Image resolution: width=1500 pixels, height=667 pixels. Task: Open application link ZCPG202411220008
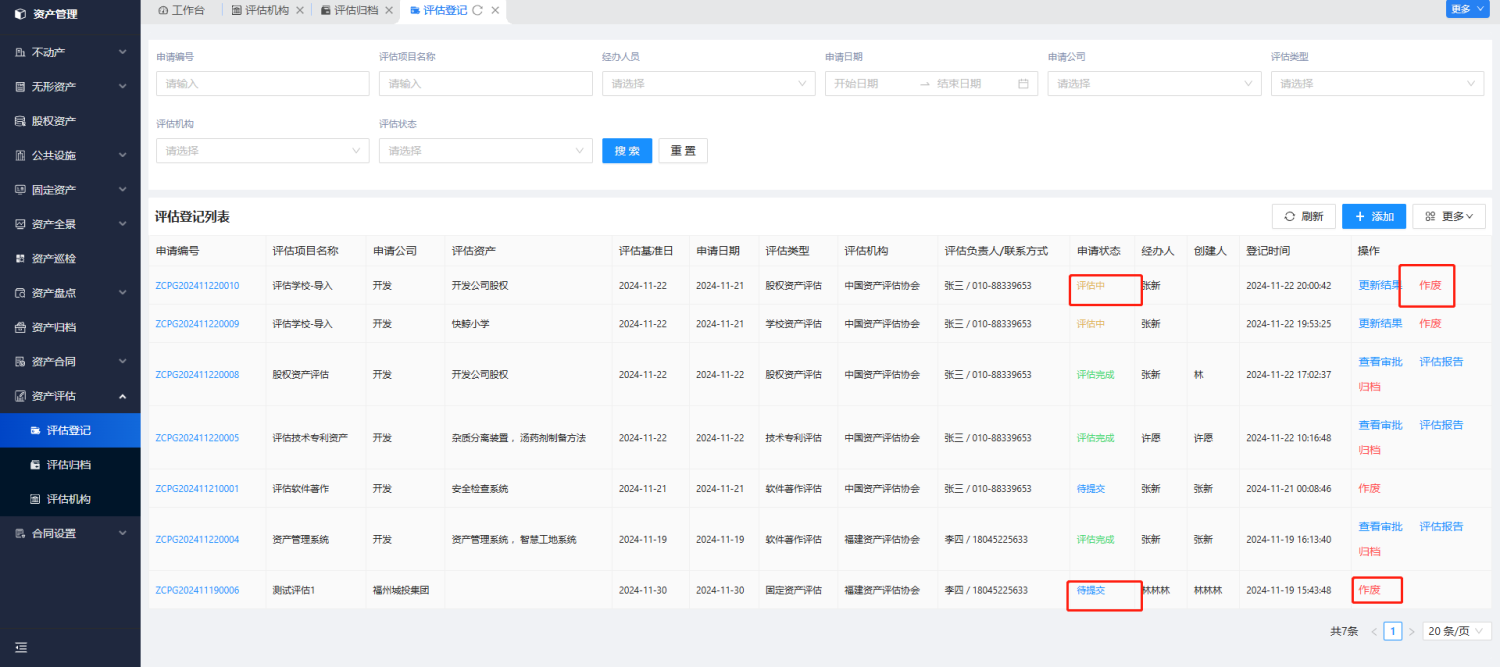(197, 375)
